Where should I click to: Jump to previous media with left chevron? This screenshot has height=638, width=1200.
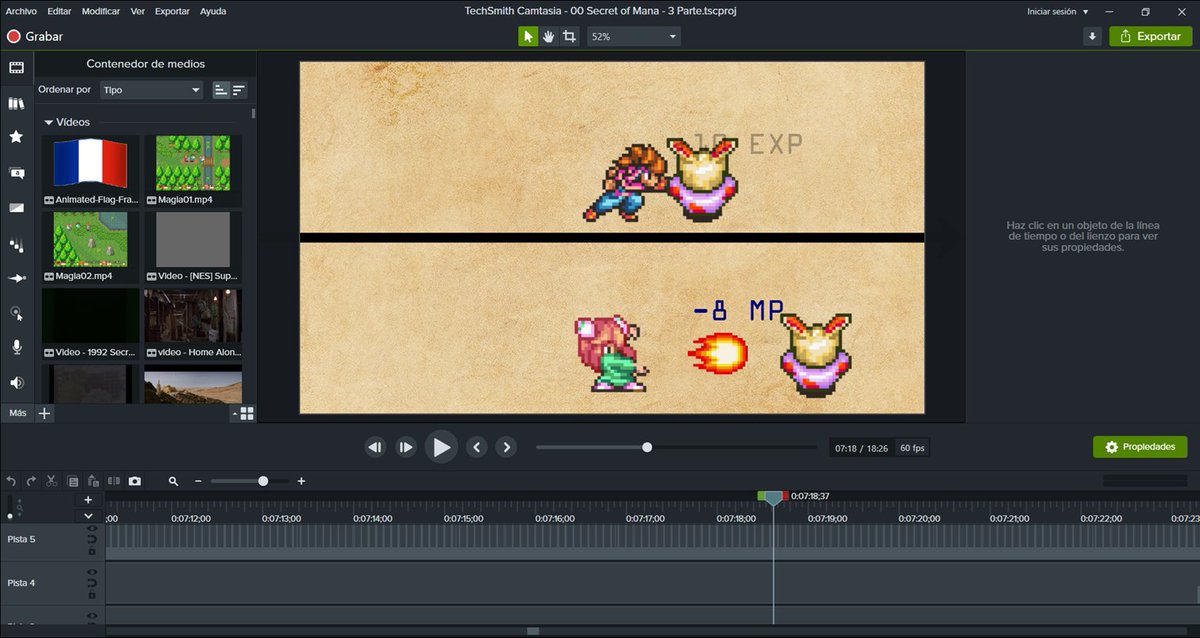[x=477, y=447]
